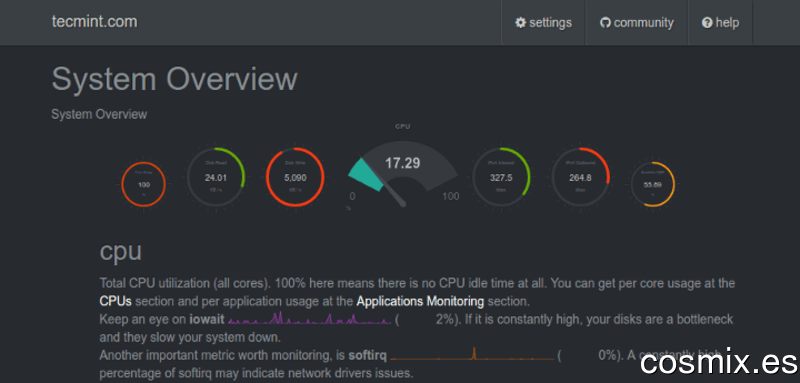The width and height of the screenshot is (800, 383).
Task: Click the System Overview main heading
Action: click(x=174, y=80)
